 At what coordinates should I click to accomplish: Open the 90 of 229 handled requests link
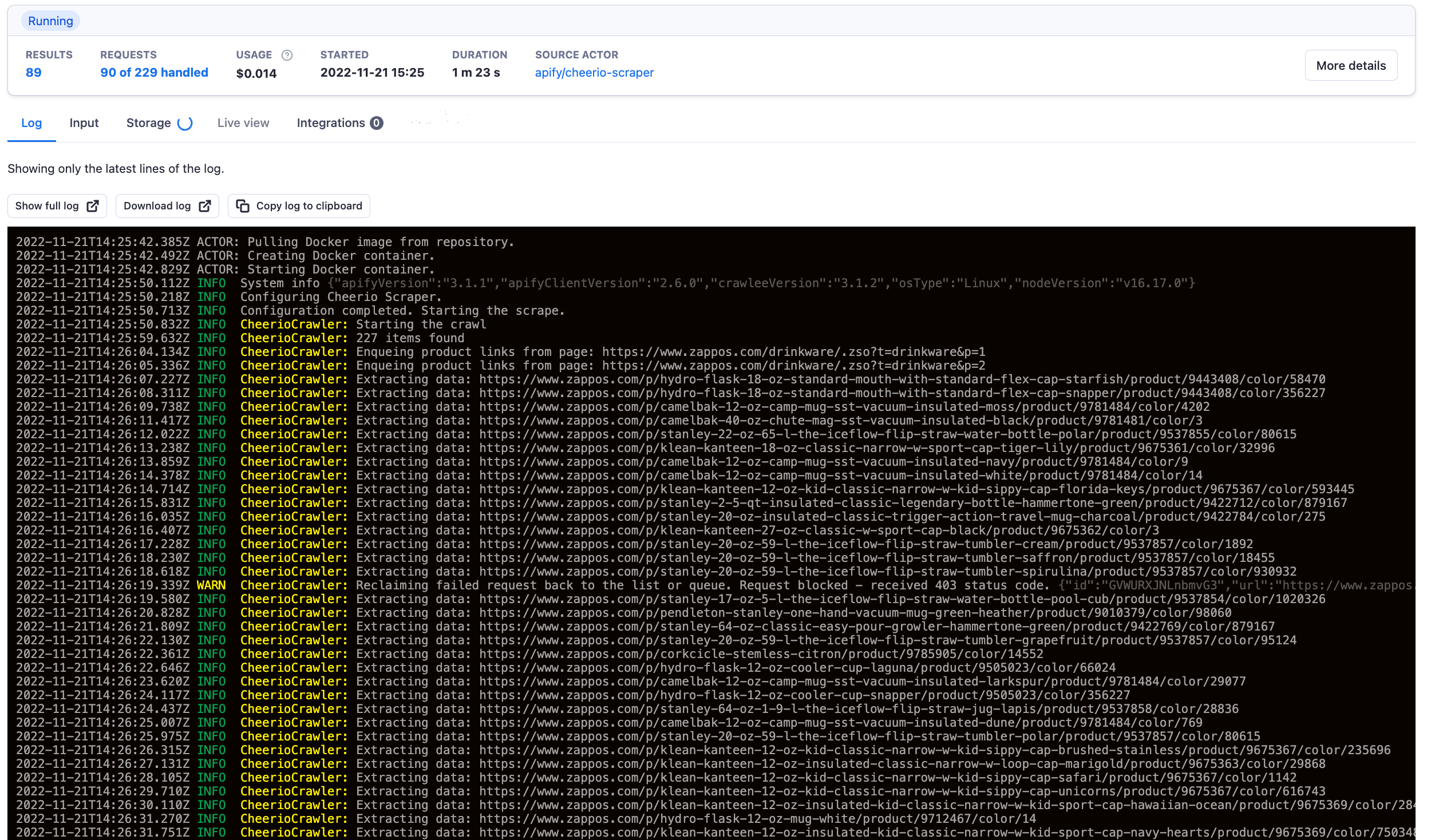(x=154, y=72)
